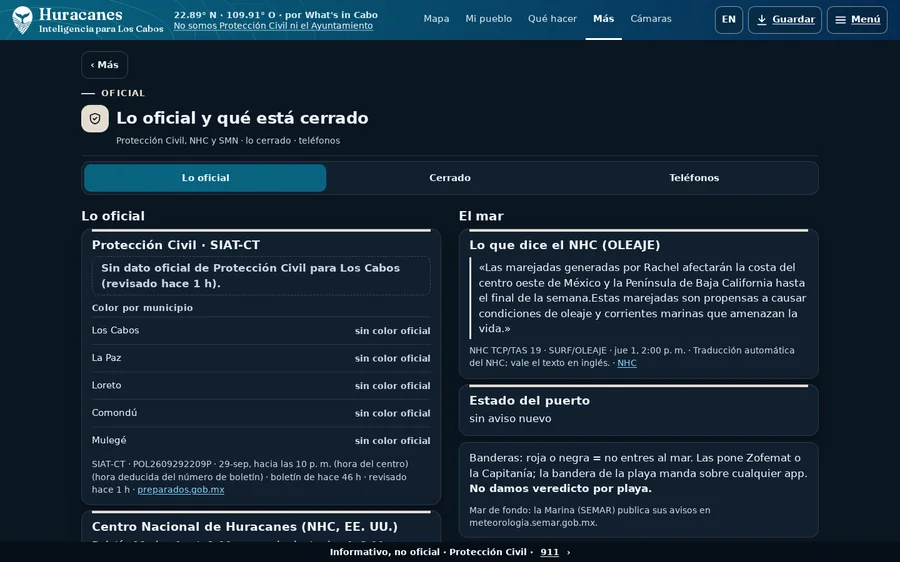Screen dimensions: 900x562
Task: Go back using the ‹ Más button
Action: click(104, 65)
